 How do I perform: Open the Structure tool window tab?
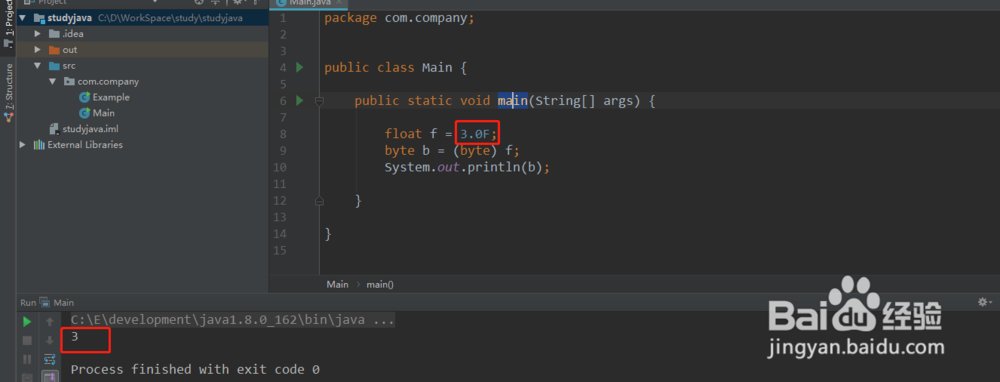point(8,92)
